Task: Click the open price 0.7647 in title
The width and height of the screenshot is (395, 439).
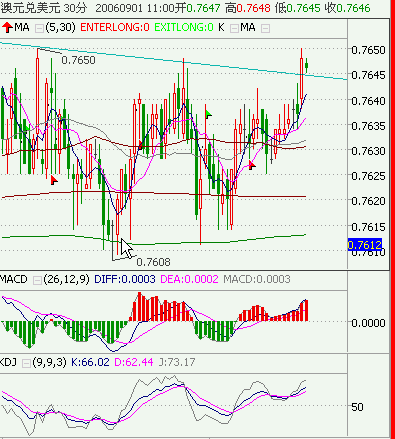Action: (203, 8)
